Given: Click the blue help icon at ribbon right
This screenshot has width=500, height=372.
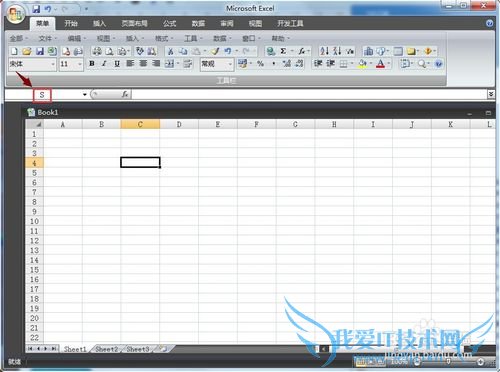Looking at the screenshot, I should [x=489, y=23].
